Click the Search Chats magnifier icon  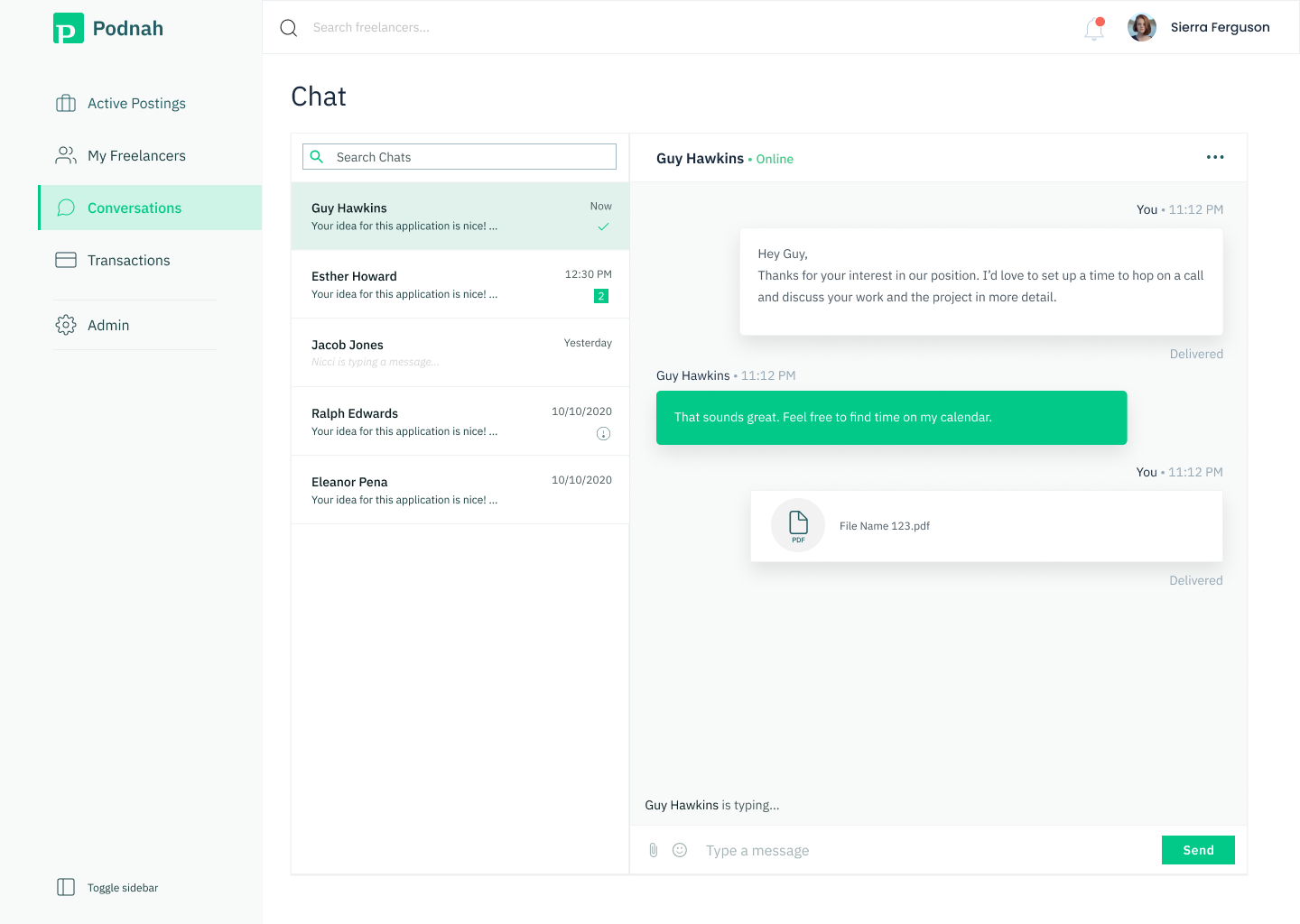point(317,157)
